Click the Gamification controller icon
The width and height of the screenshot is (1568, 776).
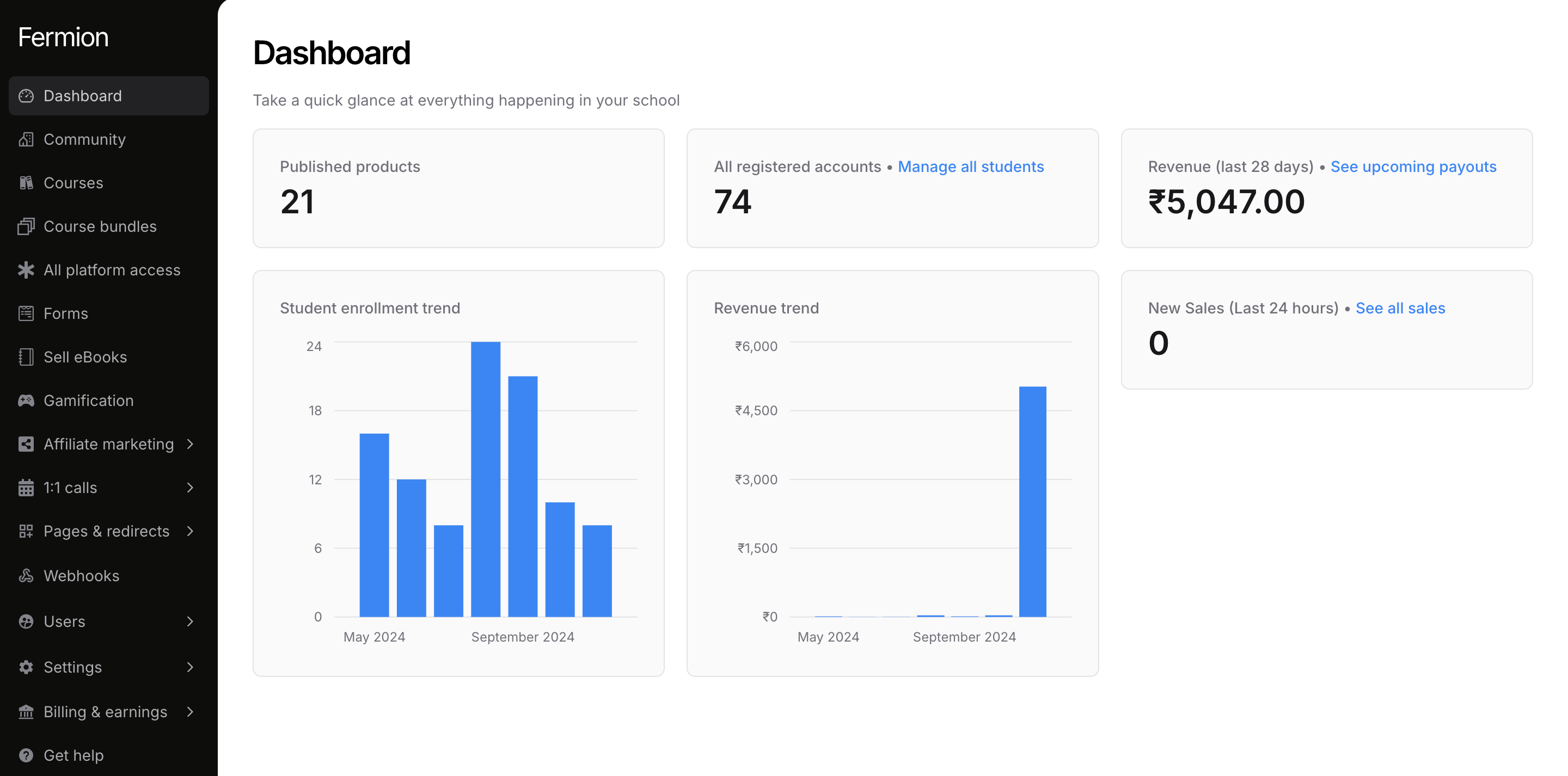pos(26,401)
